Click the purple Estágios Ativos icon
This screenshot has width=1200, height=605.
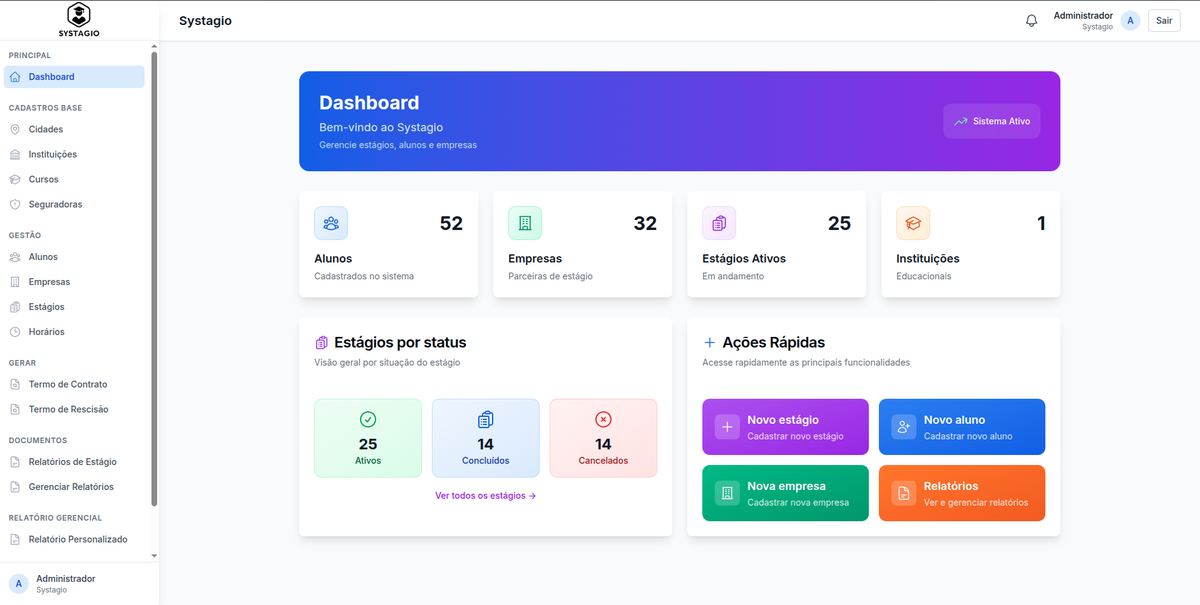click(x=719, y=223)
